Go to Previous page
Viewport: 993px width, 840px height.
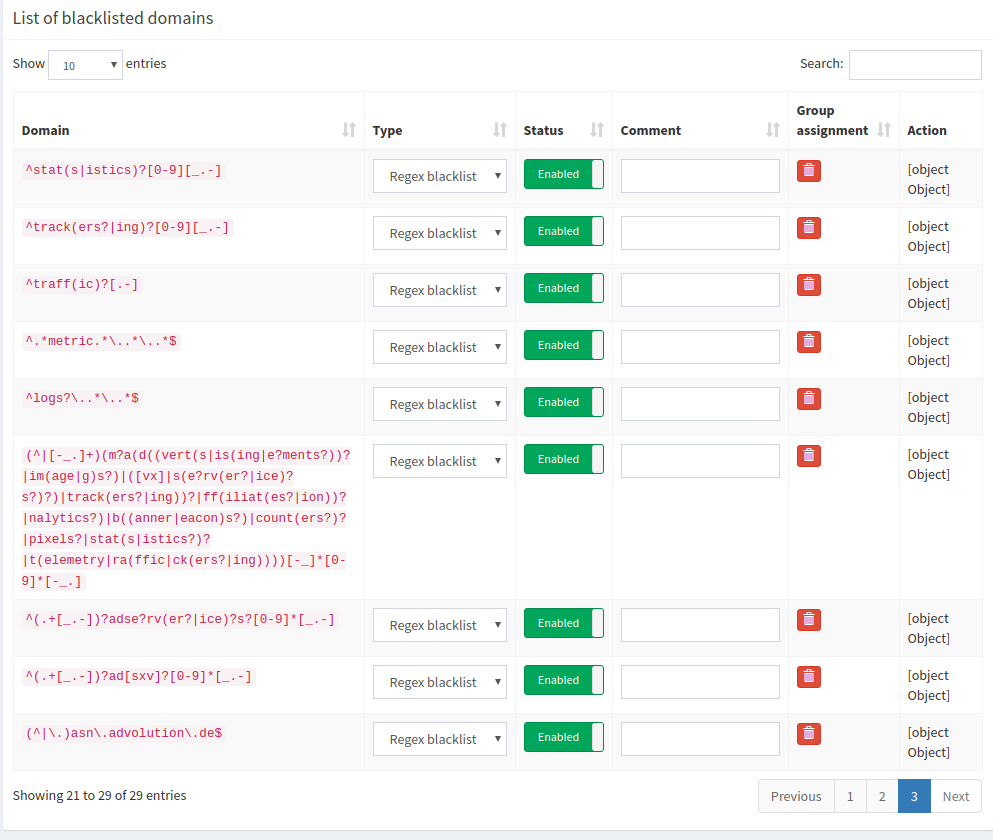click(x=796, y=796)
